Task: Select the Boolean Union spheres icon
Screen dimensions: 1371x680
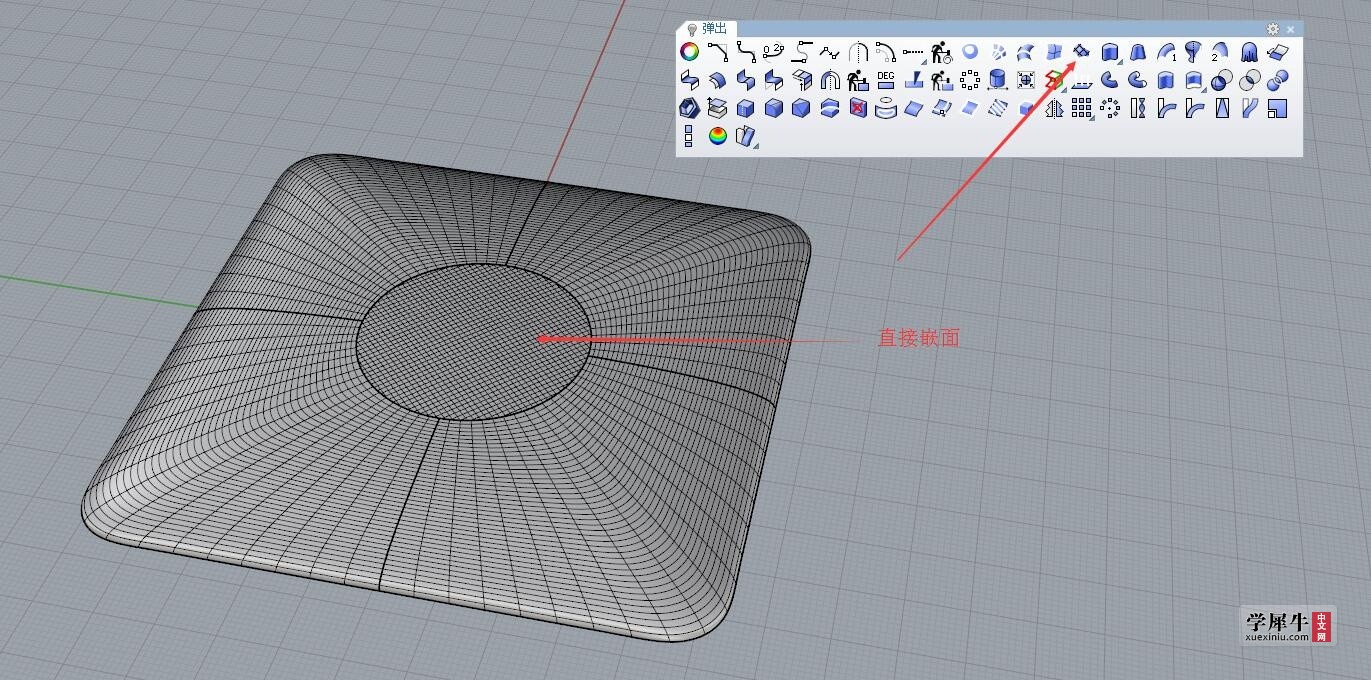Action: [x=1221, y=80]
